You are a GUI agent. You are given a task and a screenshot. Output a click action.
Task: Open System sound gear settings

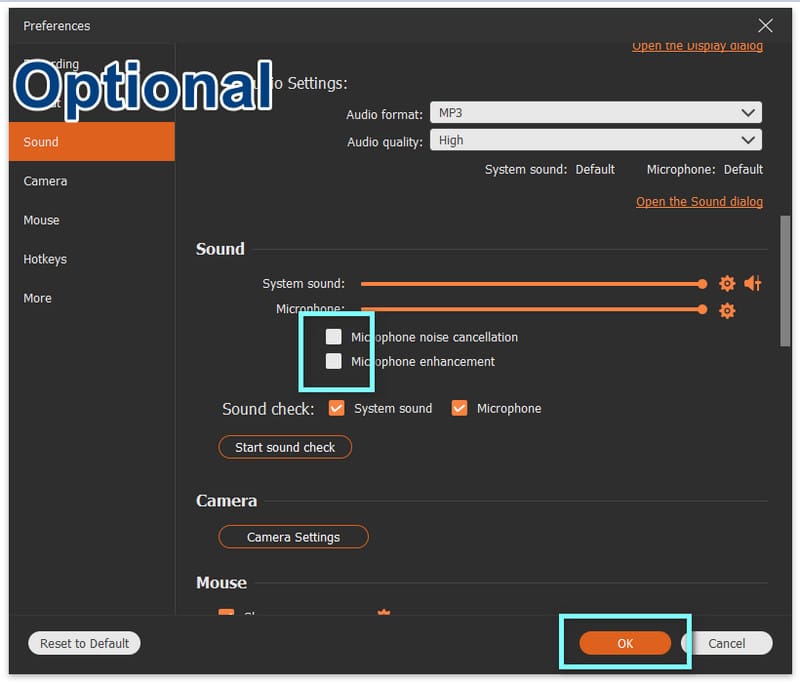pos(727,284)
